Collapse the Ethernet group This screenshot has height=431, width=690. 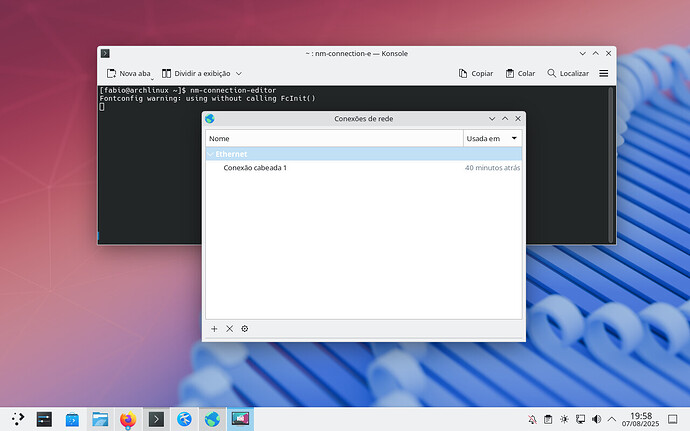210,154
